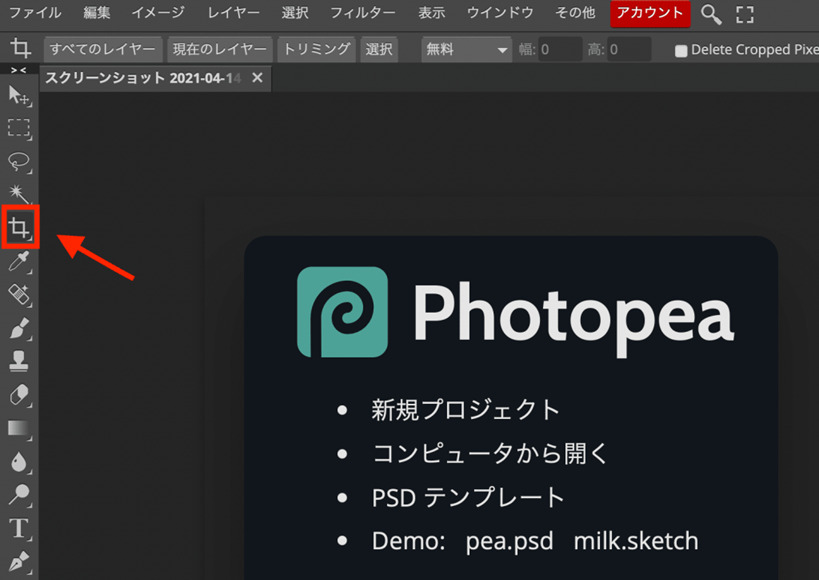Select the Eyedropper tool
The image size is (819, 580).
(19, 262)
